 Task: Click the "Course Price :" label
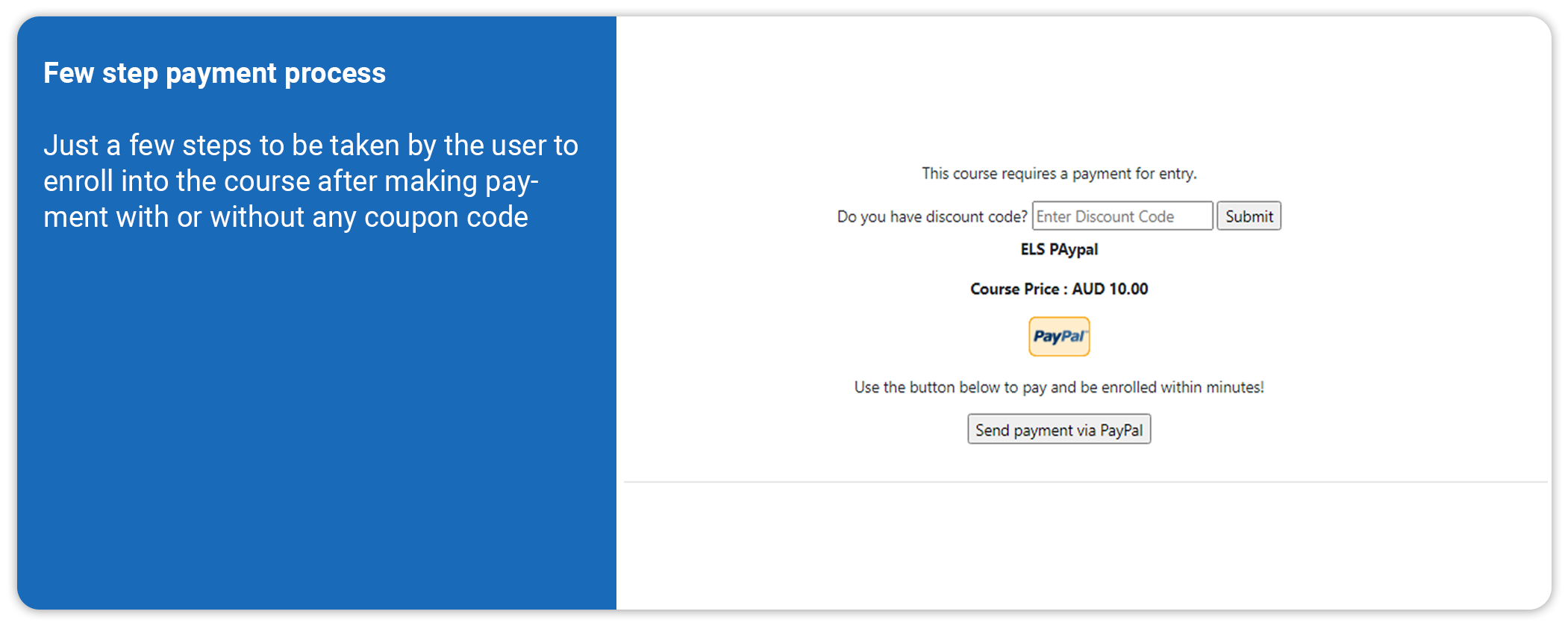(1018, 289)
